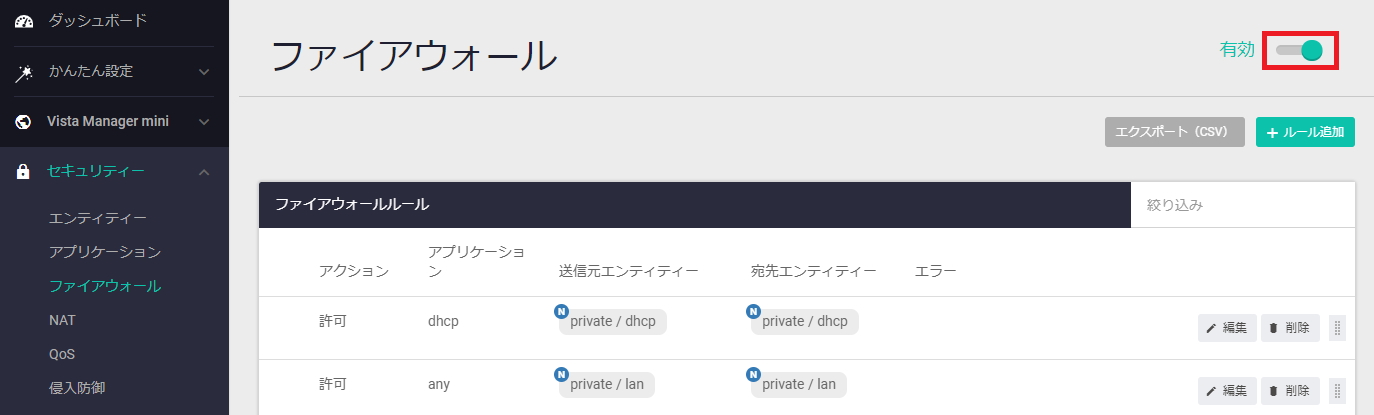Click the drag handle on the any rule row

(x=1337, y=391)
